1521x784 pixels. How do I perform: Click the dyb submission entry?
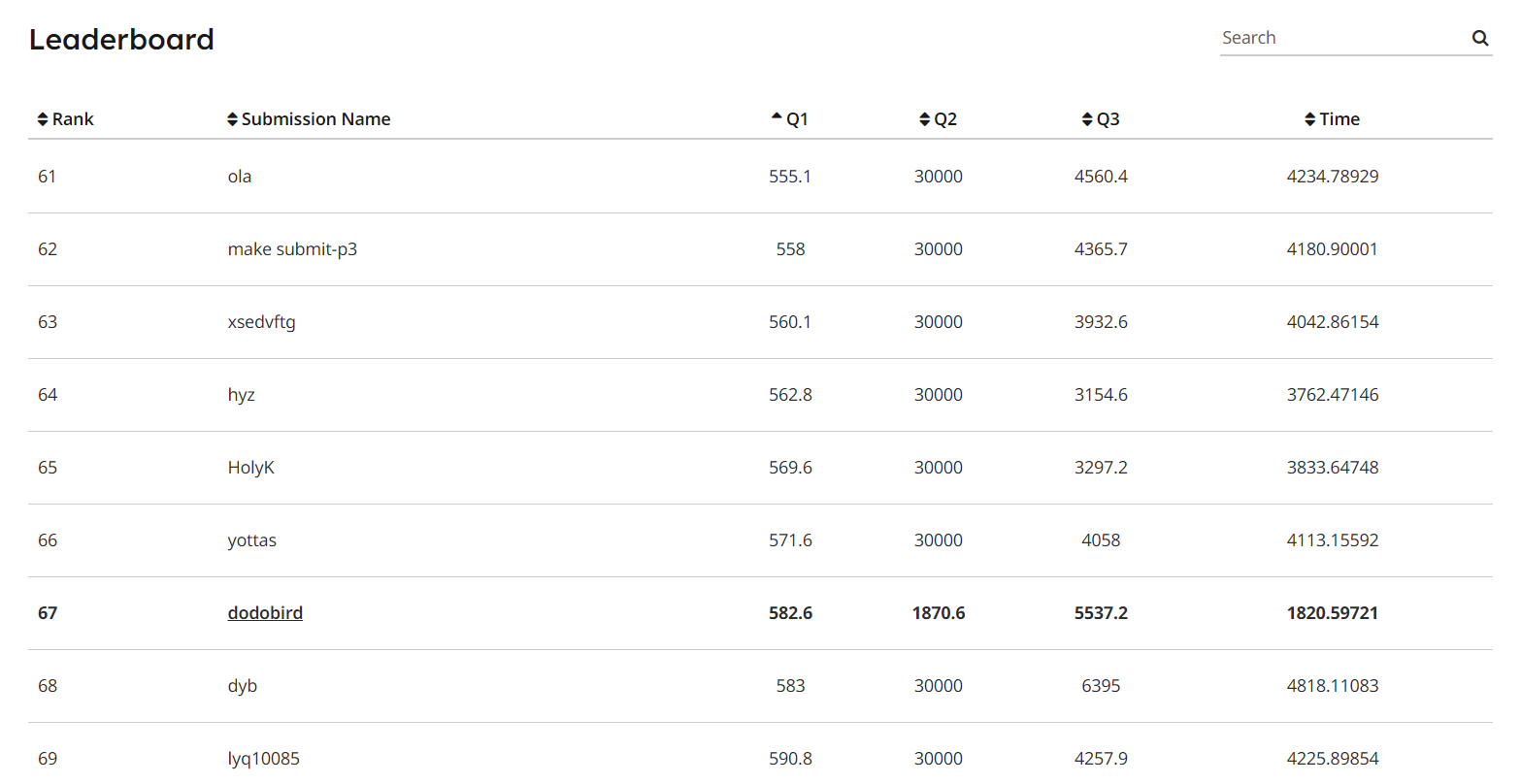(x=242, y=686)
